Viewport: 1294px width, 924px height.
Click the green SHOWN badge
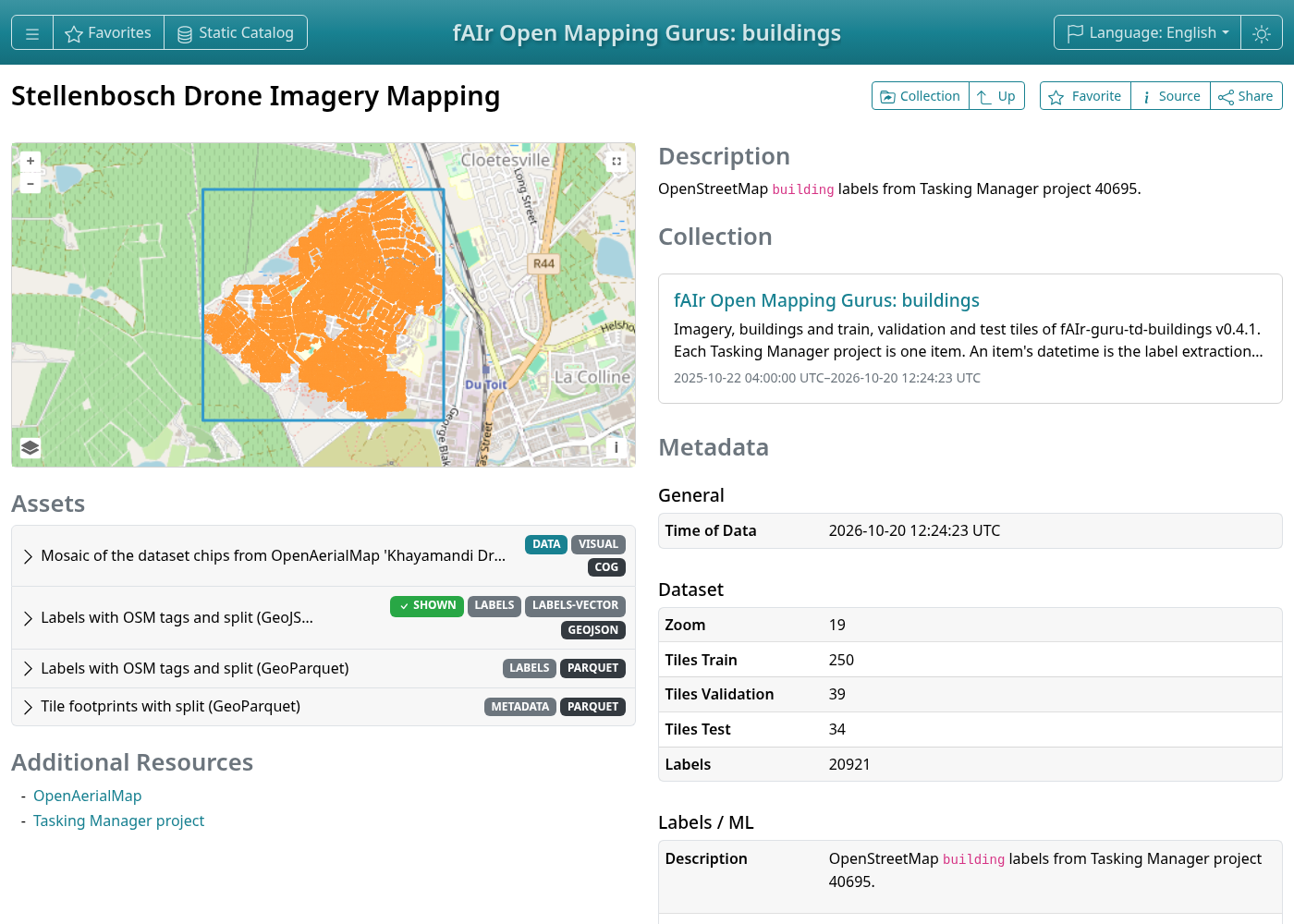(427, 606)
